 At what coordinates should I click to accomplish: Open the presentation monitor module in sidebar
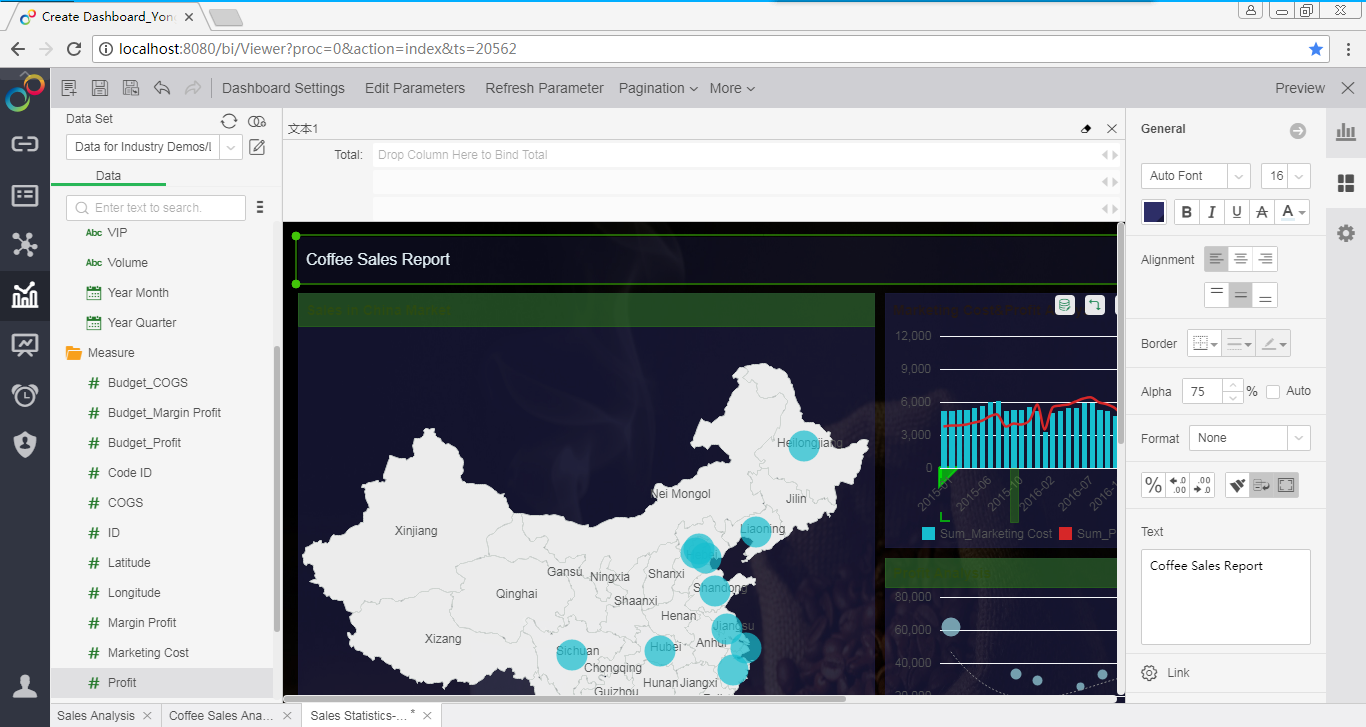pos(25,345)
